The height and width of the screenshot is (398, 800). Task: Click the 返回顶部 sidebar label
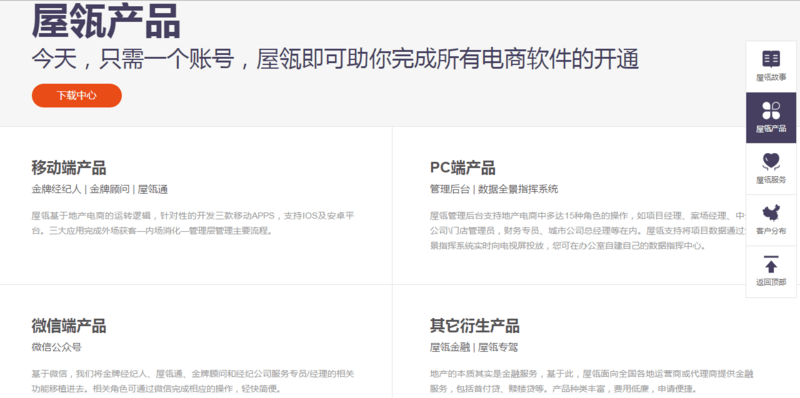771,282
